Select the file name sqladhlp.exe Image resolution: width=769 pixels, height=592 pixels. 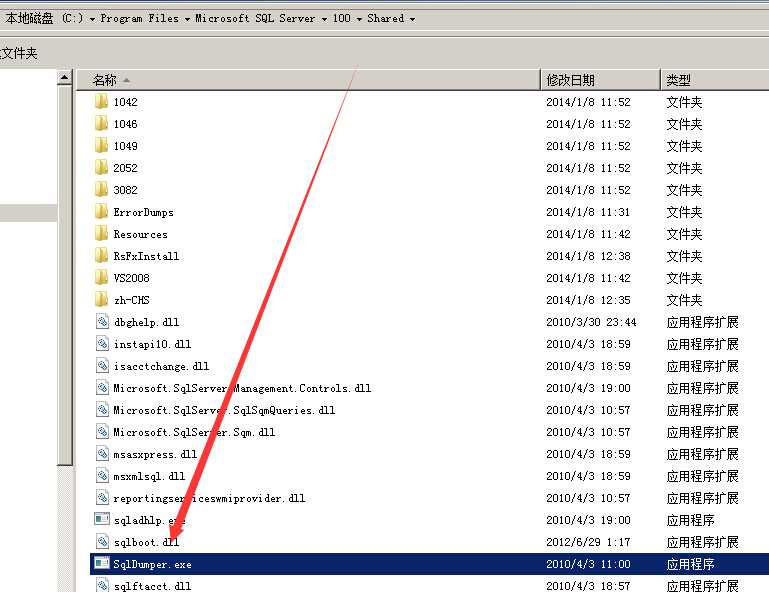coord(149,520)
